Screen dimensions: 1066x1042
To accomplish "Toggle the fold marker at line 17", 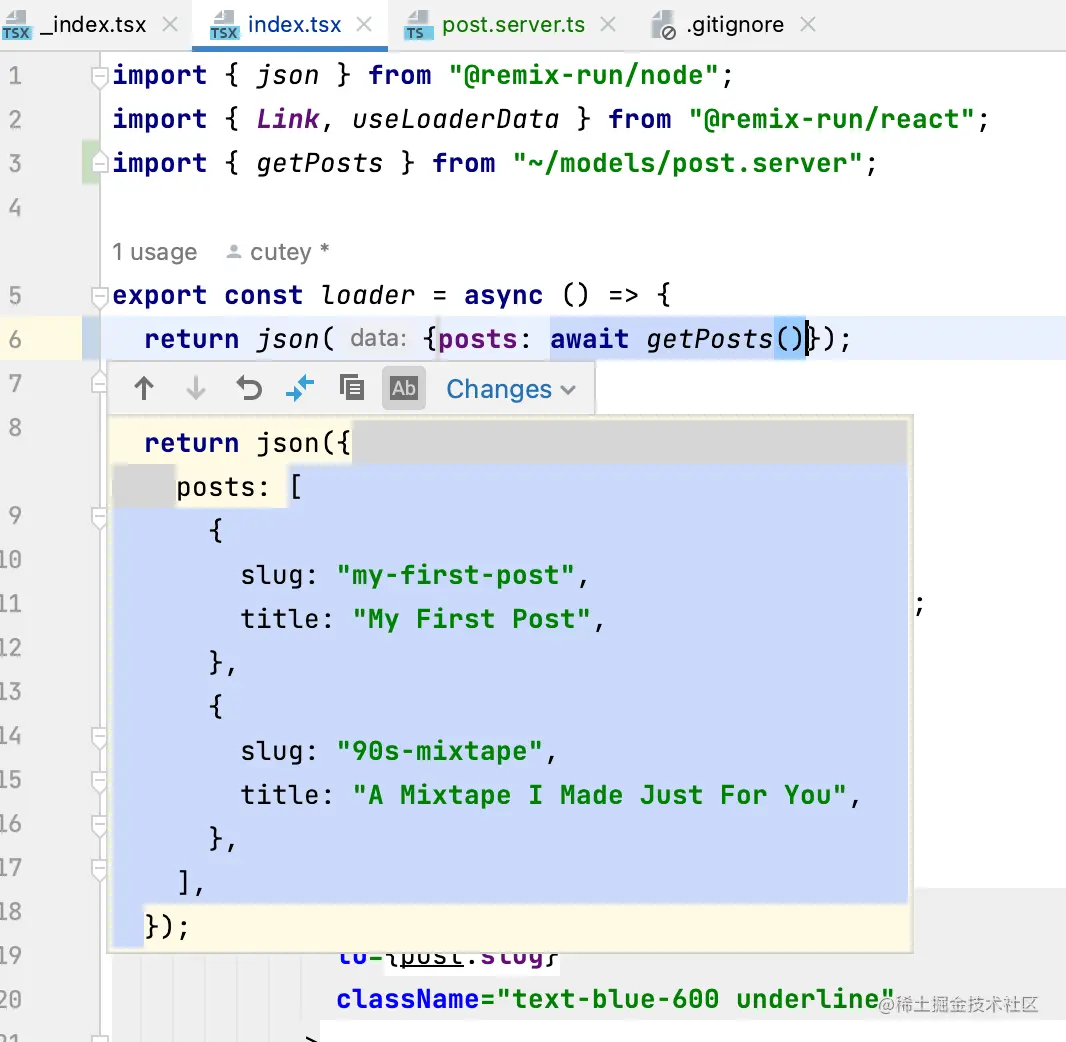I will tap(99, 869).
